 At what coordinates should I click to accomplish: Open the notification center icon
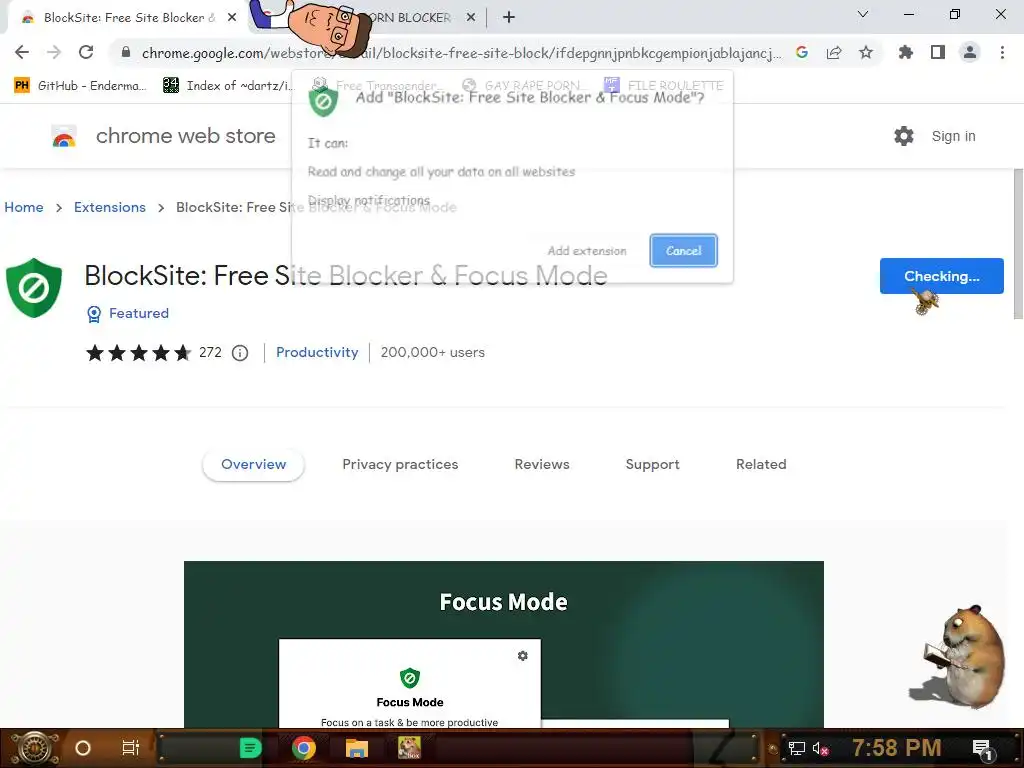[x=982, y=749]
